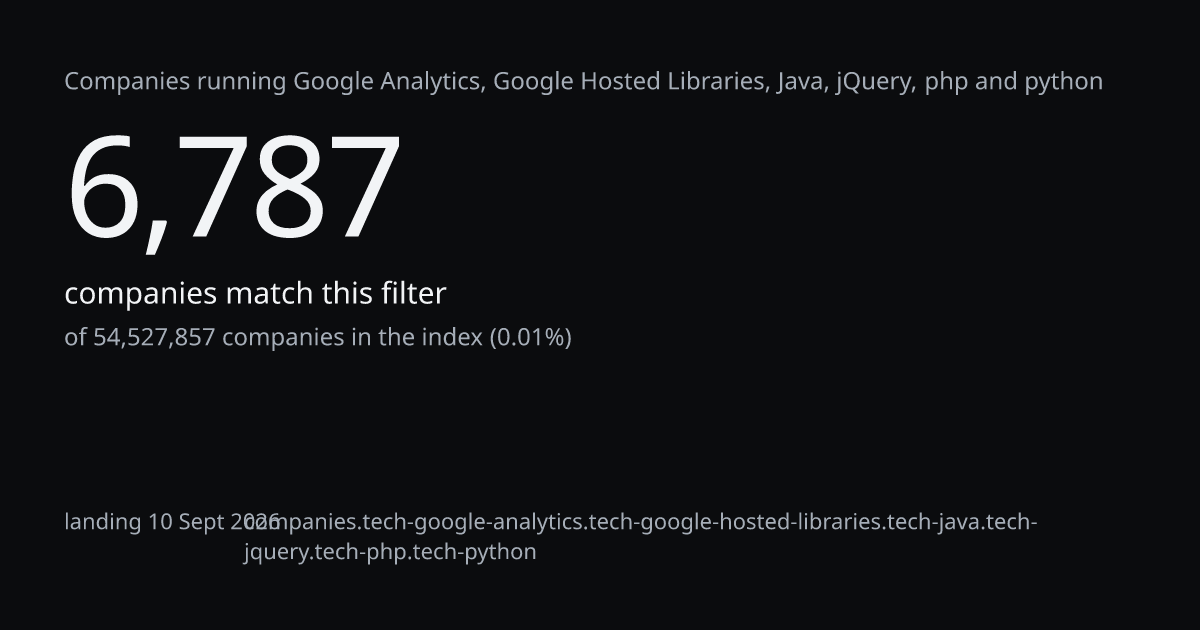This screenshot has width=1200, height=630.
Task: Click the "10 Sept" date in the footer
Action: (187, 522)
